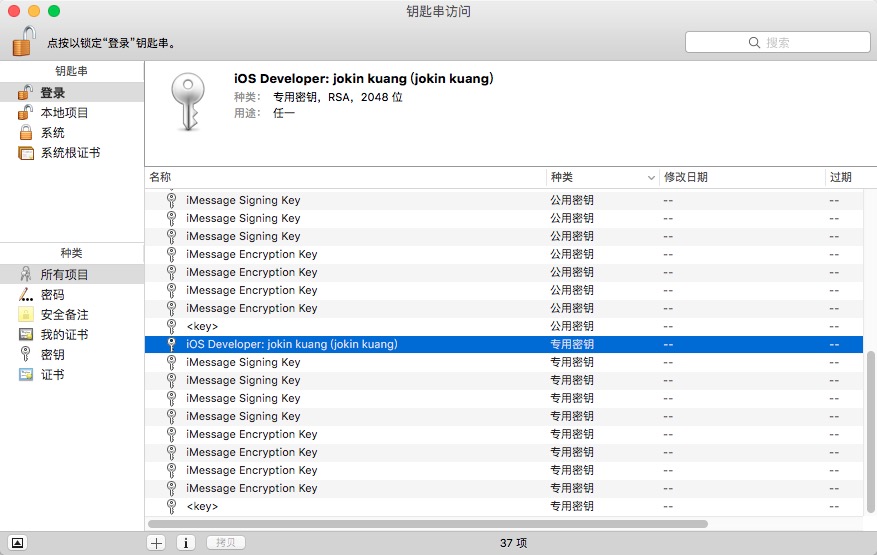Show the 证书 category
The width and height of the screenshot is (877, 555).
72,374
